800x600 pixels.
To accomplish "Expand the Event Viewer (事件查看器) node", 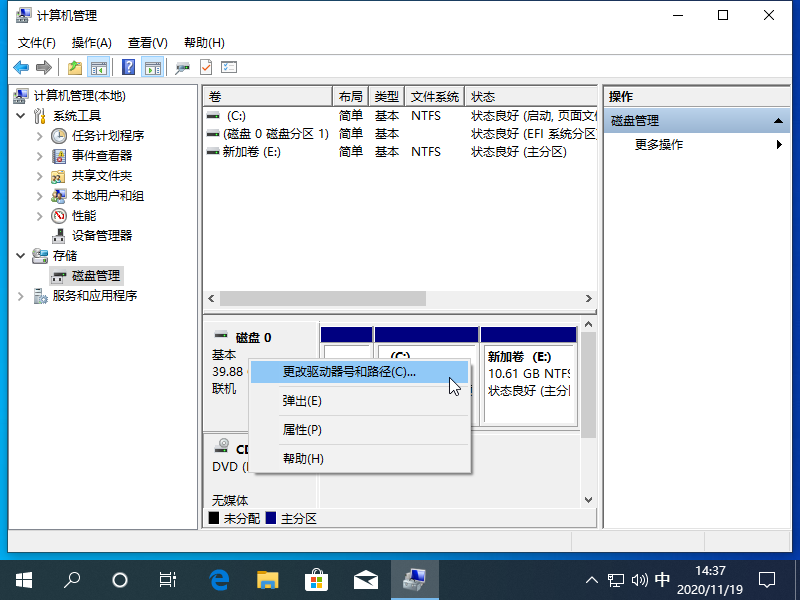I will tap(39, 156).
